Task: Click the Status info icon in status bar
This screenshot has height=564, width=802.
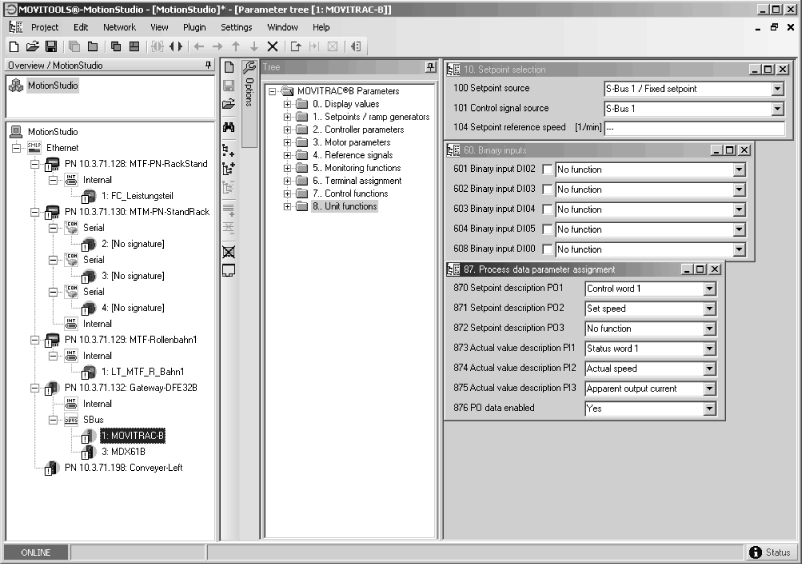Action: click(755, 552)
